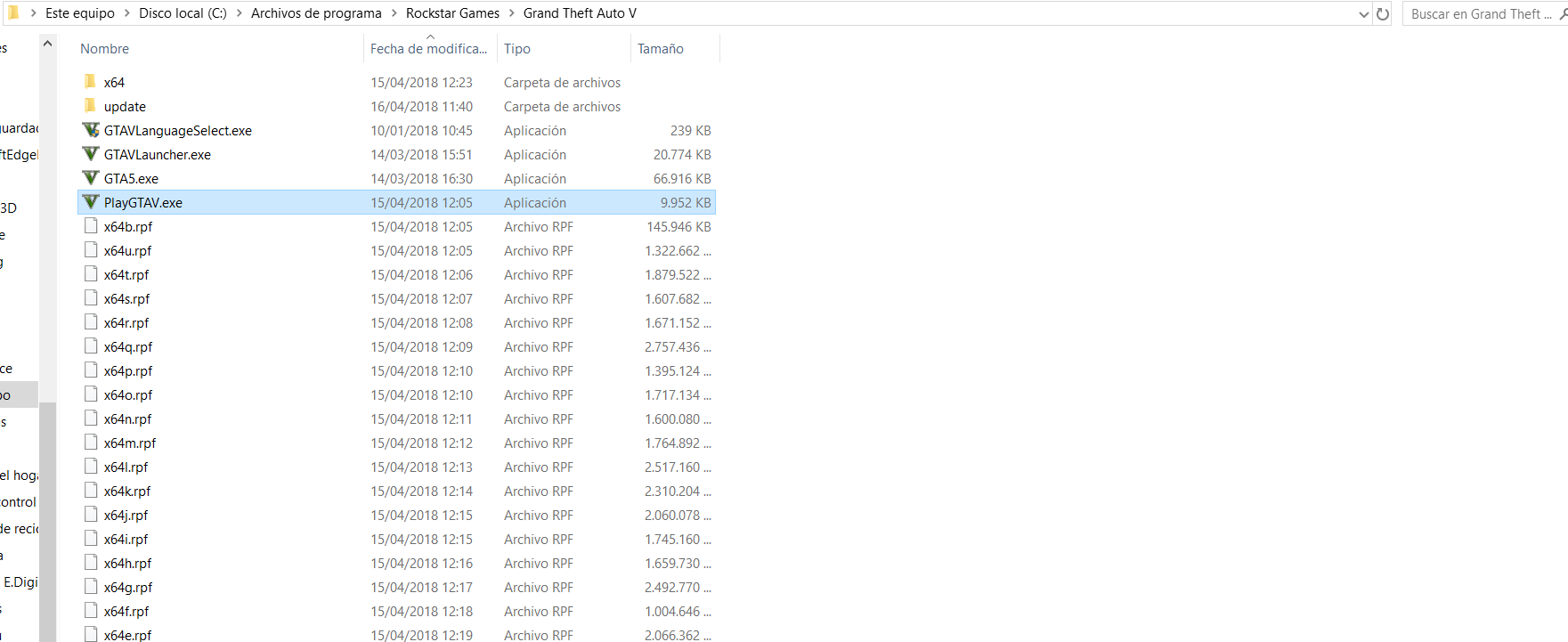Click the x64k.rpf file icon
The width and height of the screenshot is (1568, 642).
click(x=90, y=491)
